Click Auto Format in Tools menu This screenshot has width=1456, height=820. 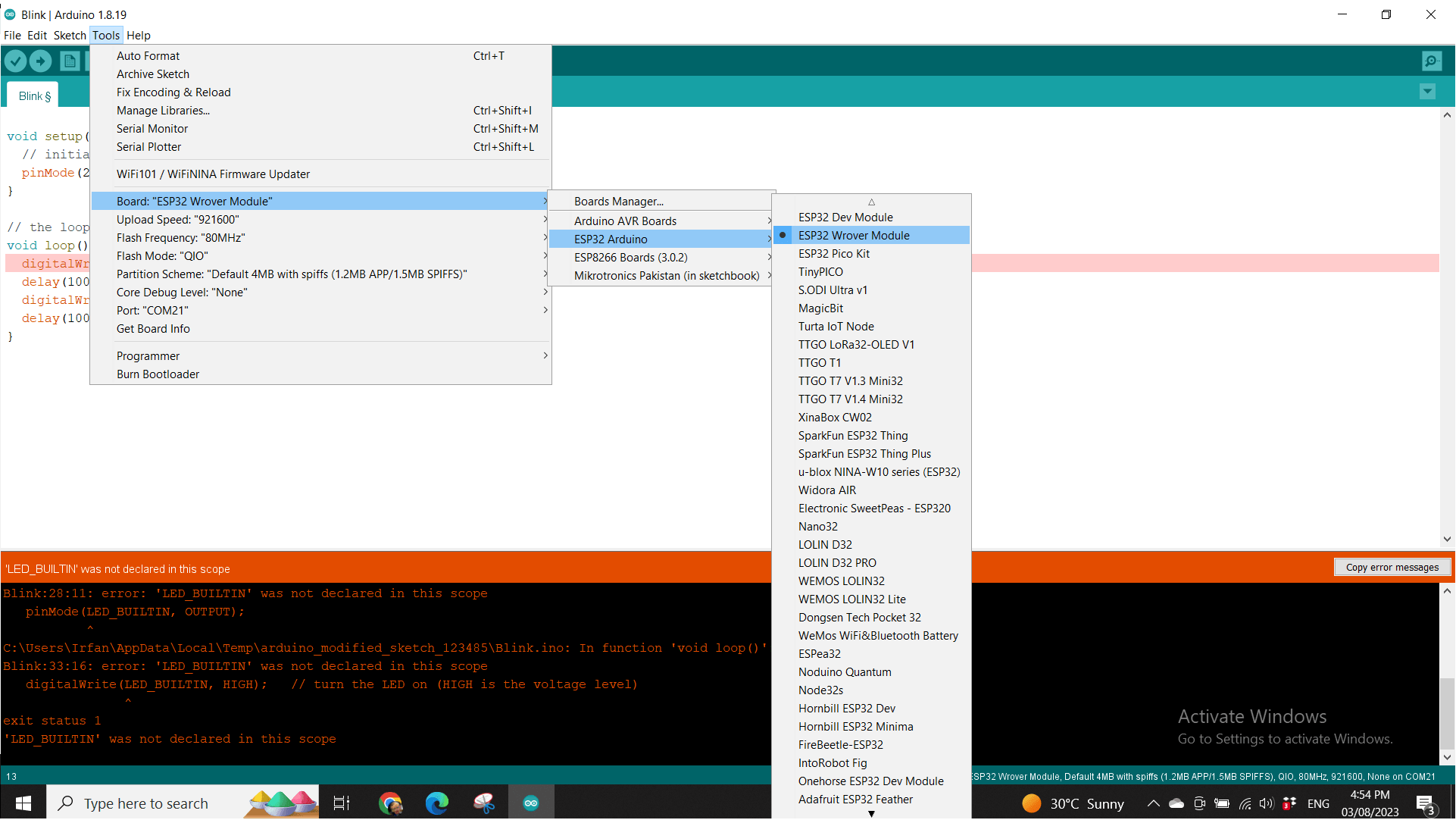(x=321, y=56)
